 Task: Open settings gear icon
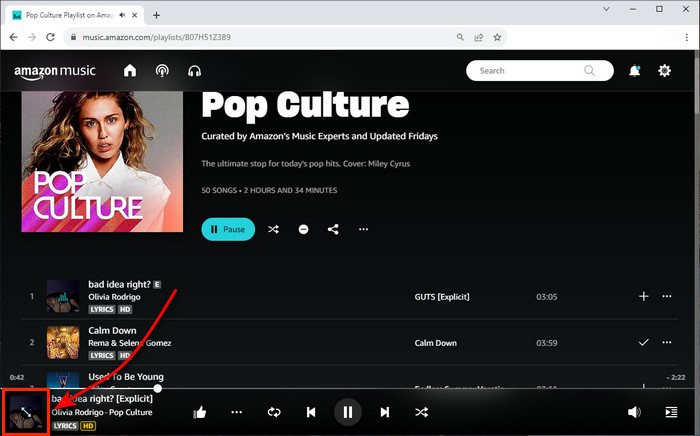pyautogui.click(x=664, y=71)
